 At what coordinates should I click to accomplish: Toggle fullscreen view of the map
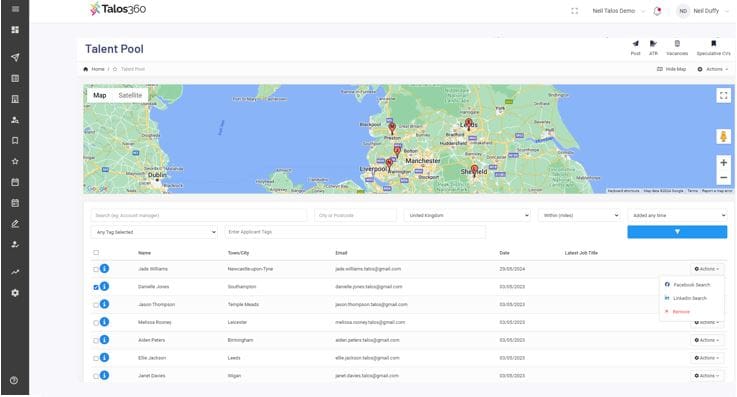723,96
